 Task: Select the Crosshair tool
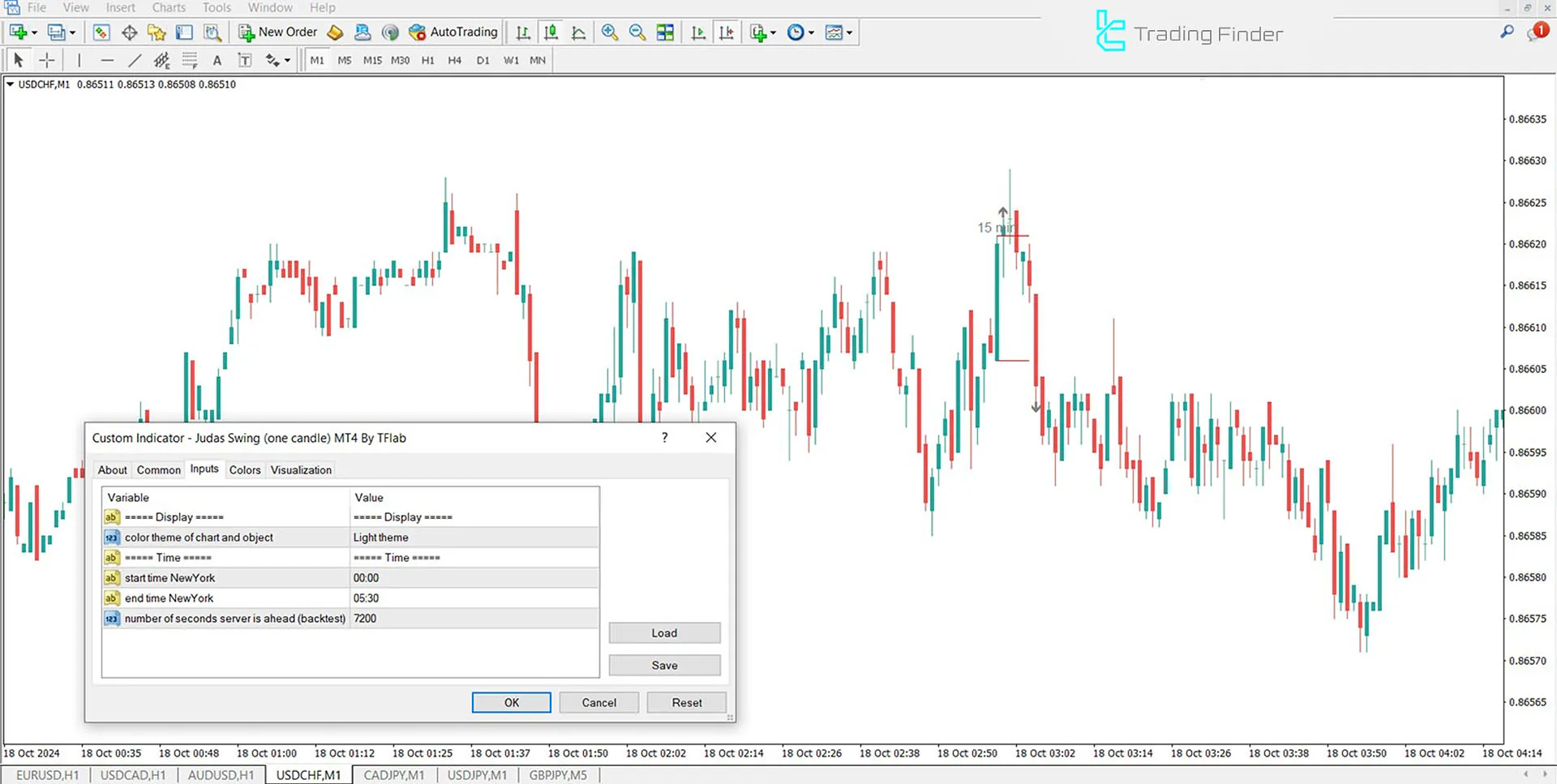coord(46,59)
